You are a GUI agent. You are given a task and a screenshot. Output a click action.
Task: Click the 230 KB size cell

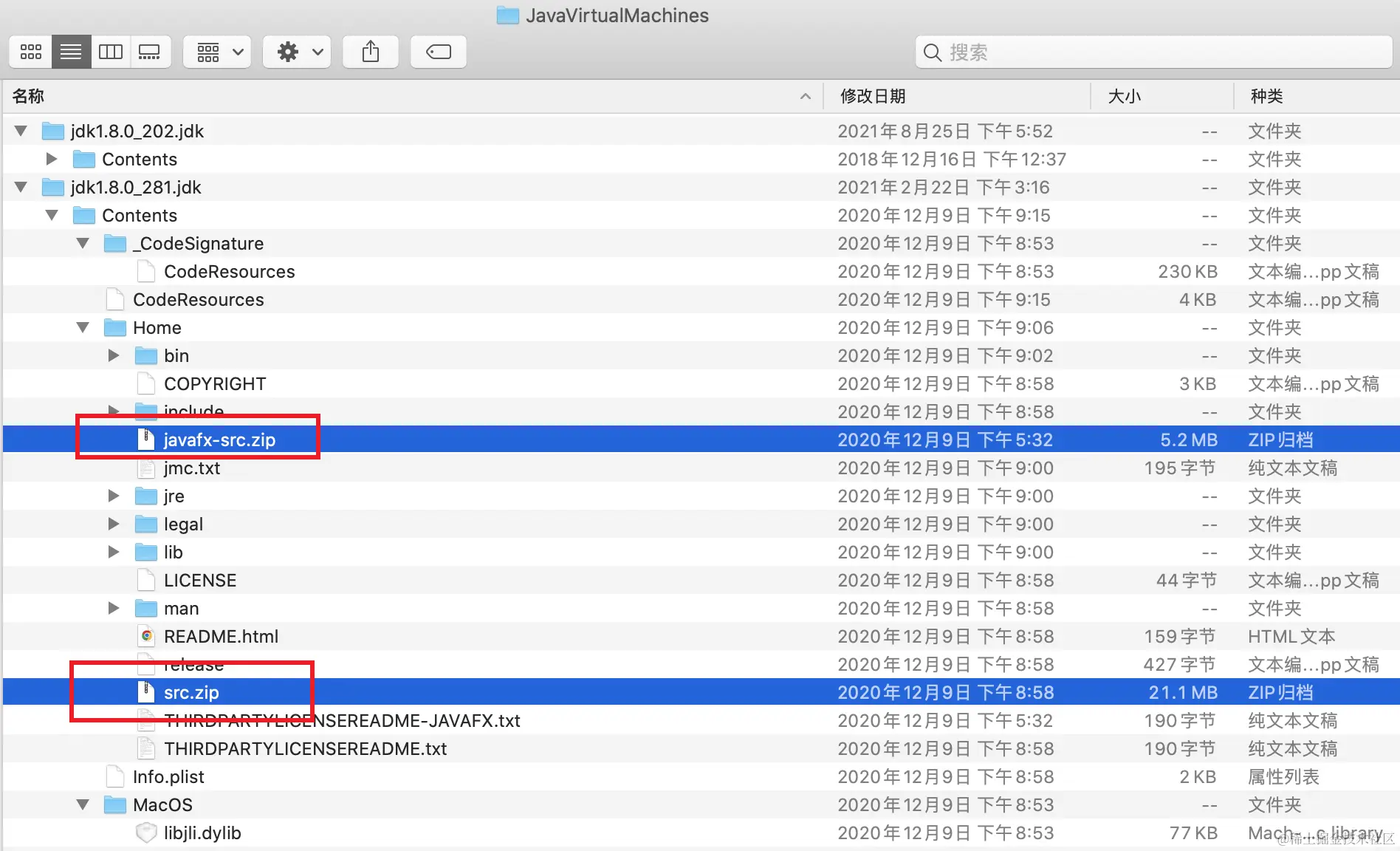click(1187, 271)
